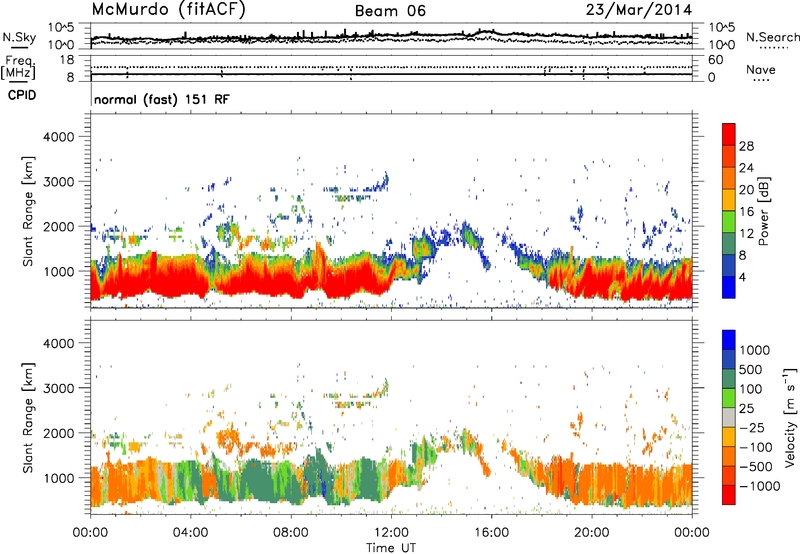Click the "Nave" legend label
The height and width of the screenshot is (554, 800).
761,70
